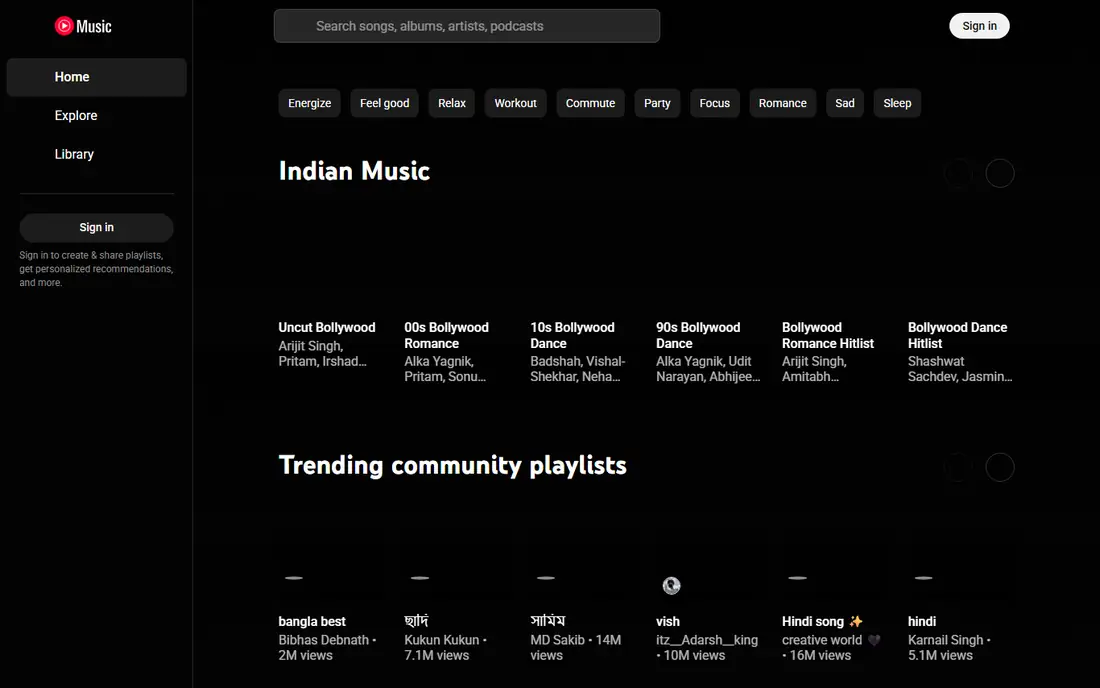The width and height of the screenshot is (1100, 688).
Task: Click "Badshah, Vishal-Shekhar, Neha…" artists text
Action: [577, 369]
